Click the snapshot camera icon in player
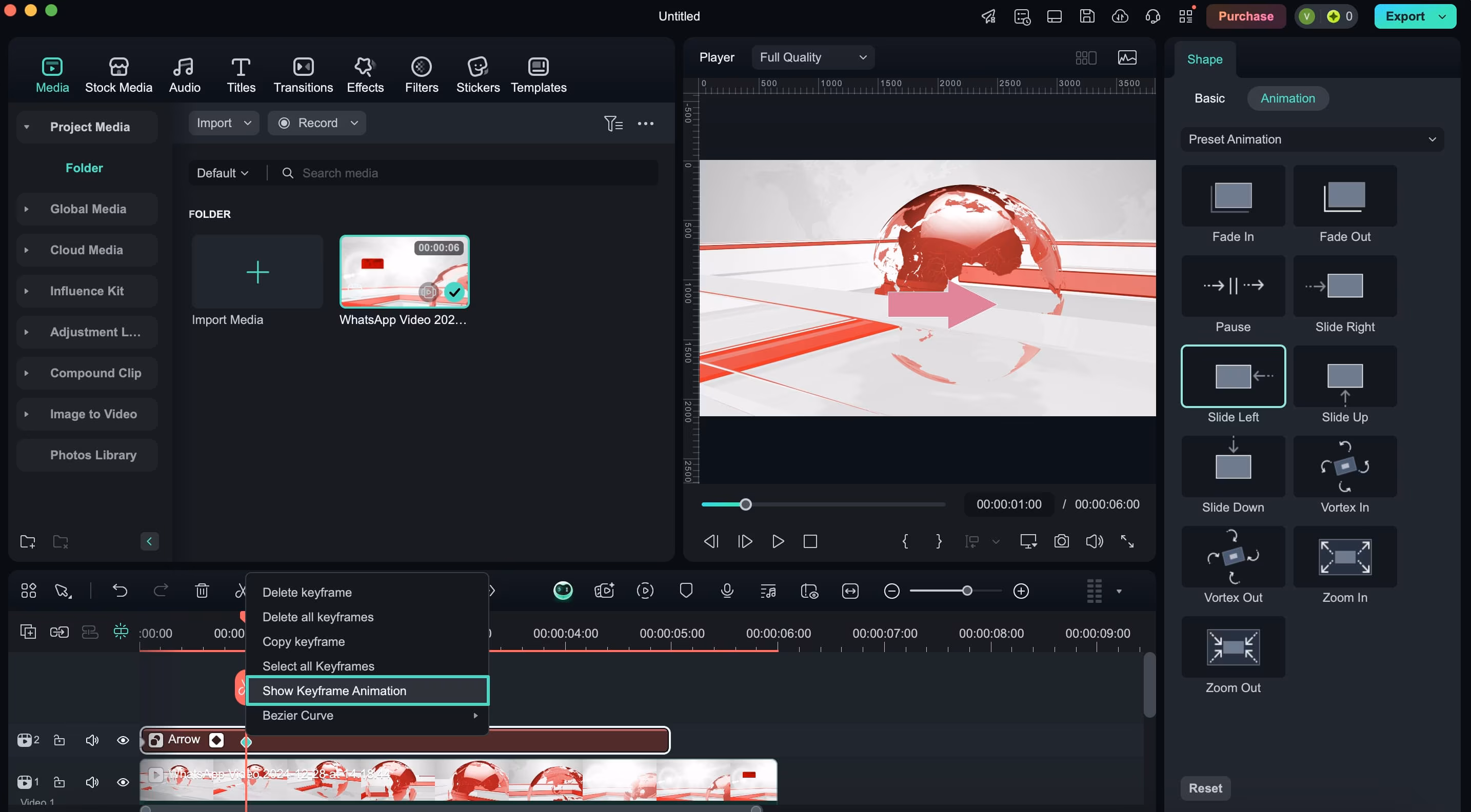 1061,541
